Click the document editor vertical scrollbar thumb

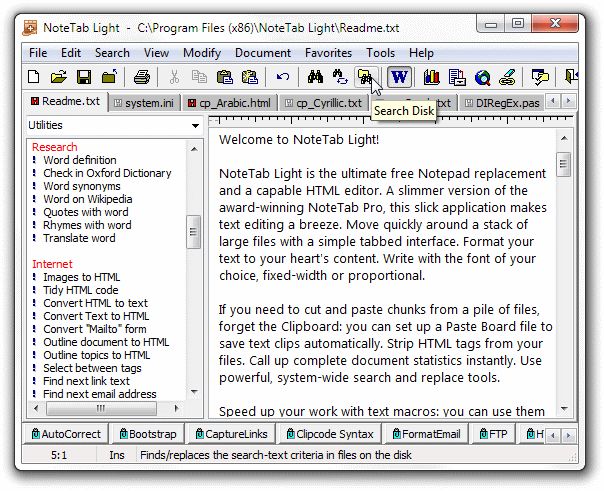tap(564, 164)
